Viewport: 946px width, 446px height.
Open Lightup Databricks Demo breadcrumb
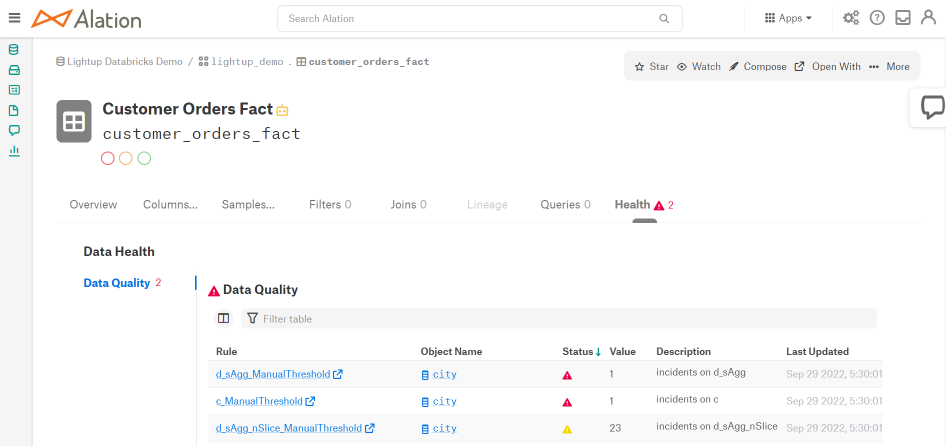click(x=119, y=62)
